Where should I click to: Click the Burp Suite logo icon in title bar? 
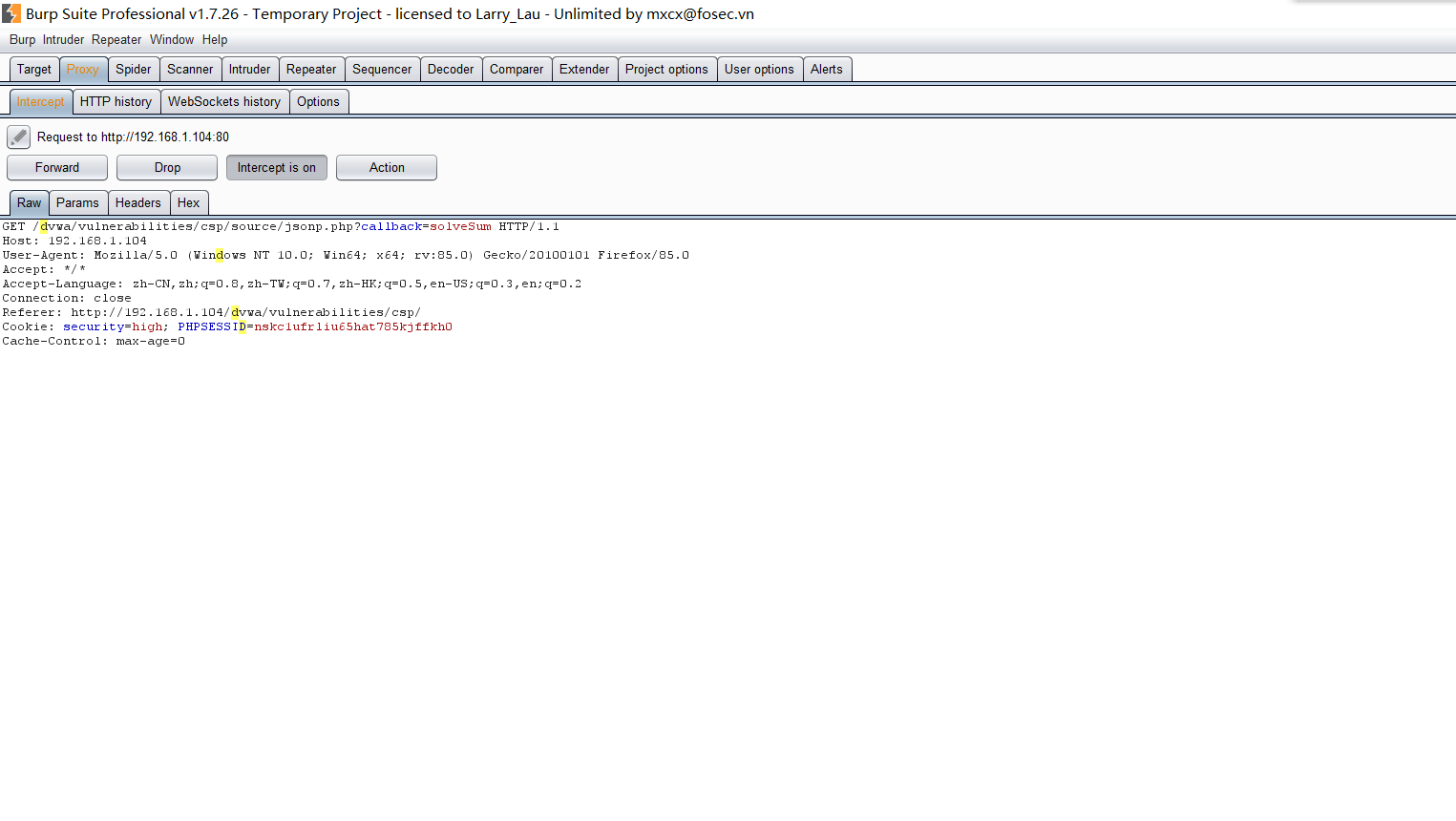[11, 13]
